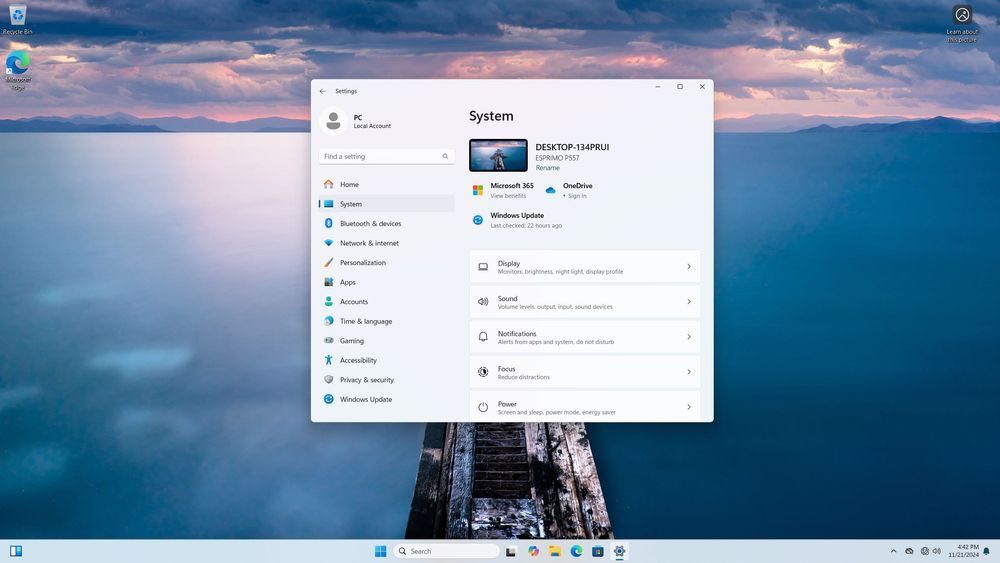Click the taskbar Search box
The width and height of the screenshot is (1000, 563).
(446, 551)
